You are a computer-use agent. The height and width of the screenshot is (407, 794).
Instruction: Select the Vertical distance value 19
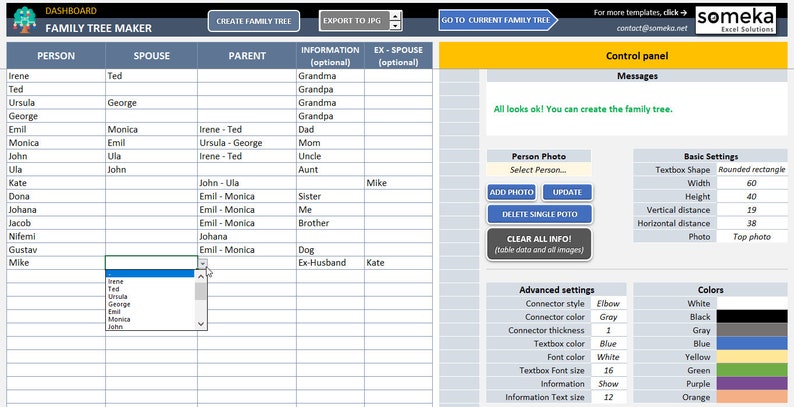[x=751, y=210]
